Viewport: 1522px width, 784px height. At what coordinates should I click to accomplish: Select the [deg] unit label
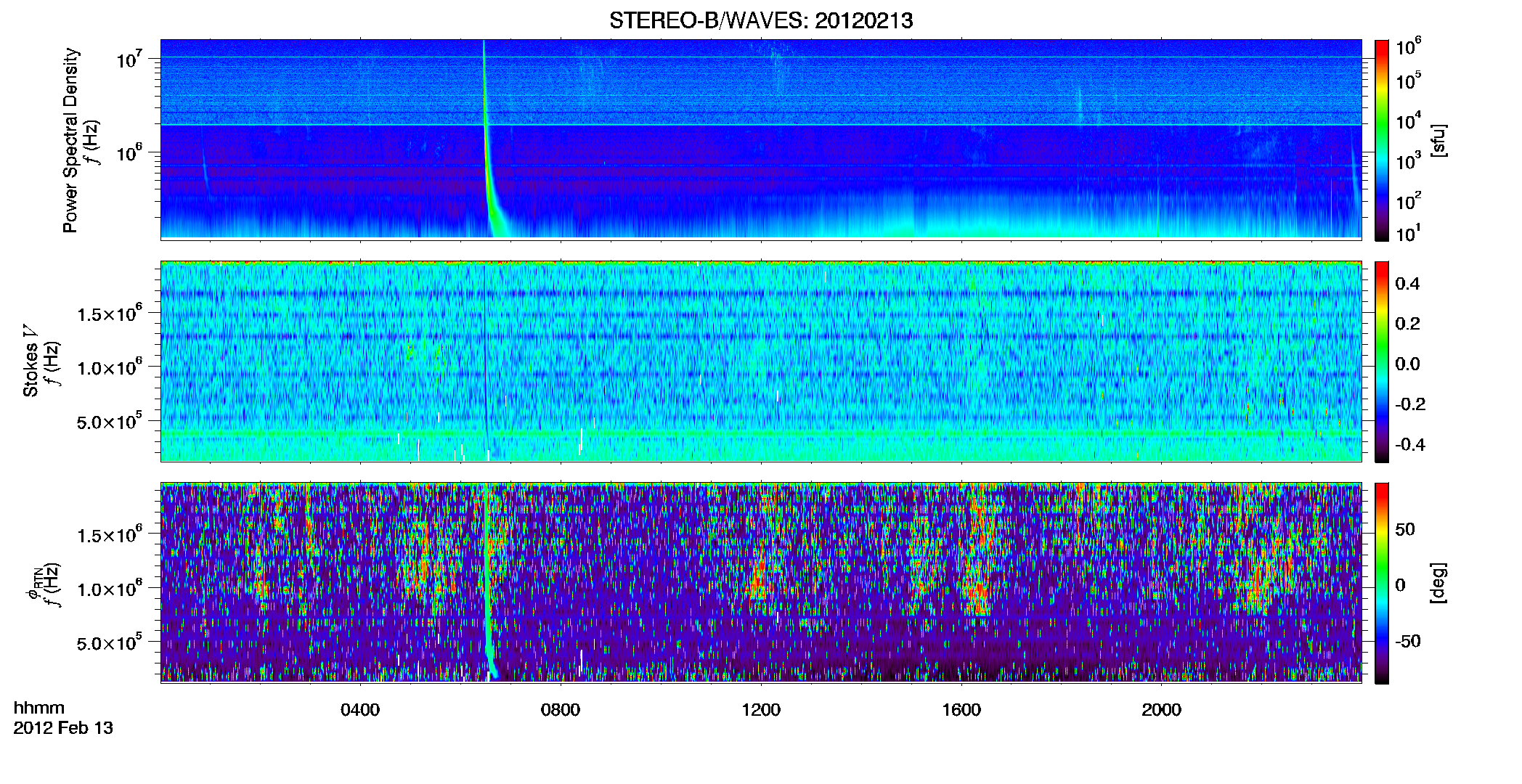1438,583
